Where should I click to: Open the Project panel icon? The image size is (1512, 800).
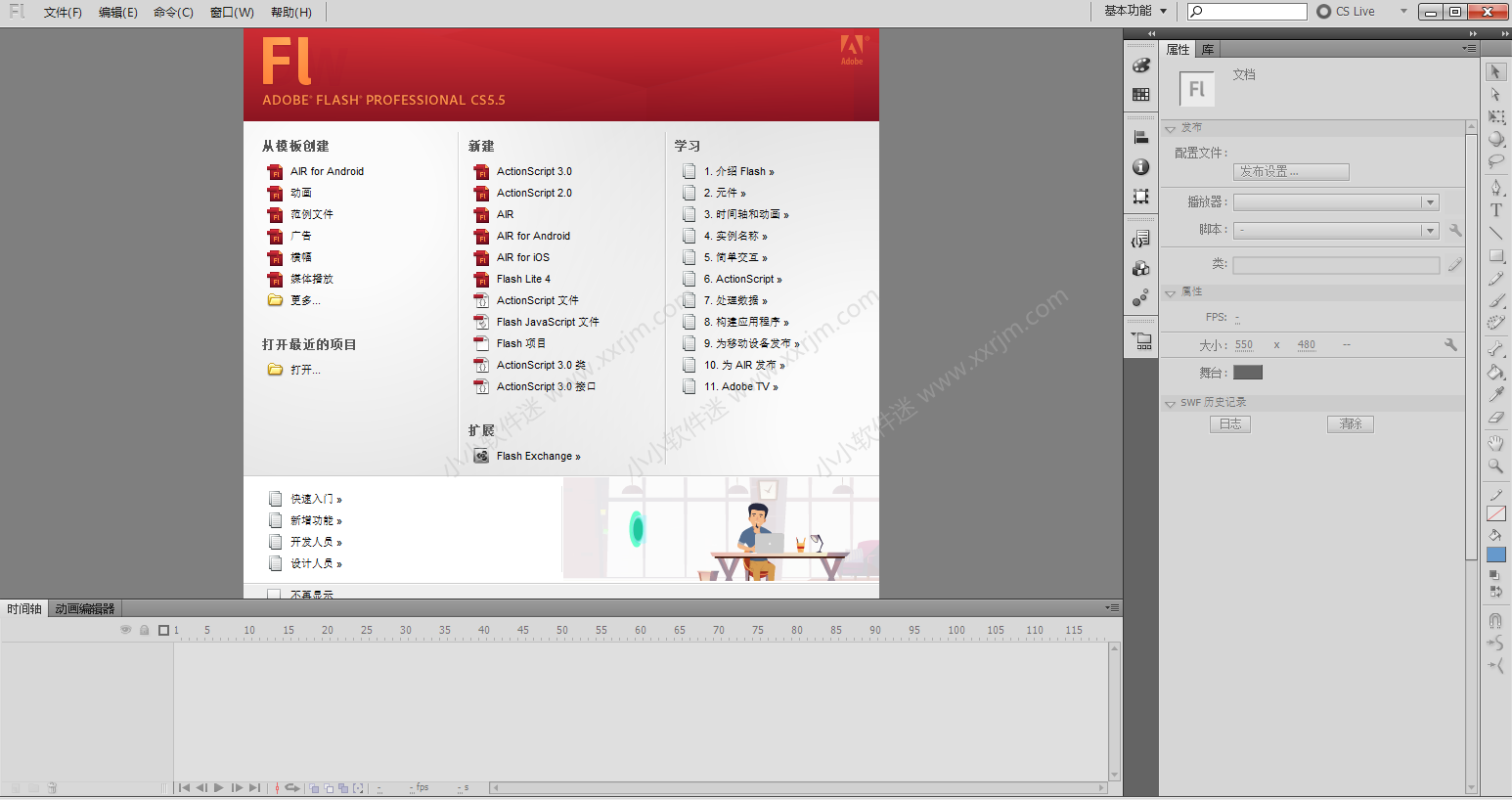click(x=1140, y=341)
